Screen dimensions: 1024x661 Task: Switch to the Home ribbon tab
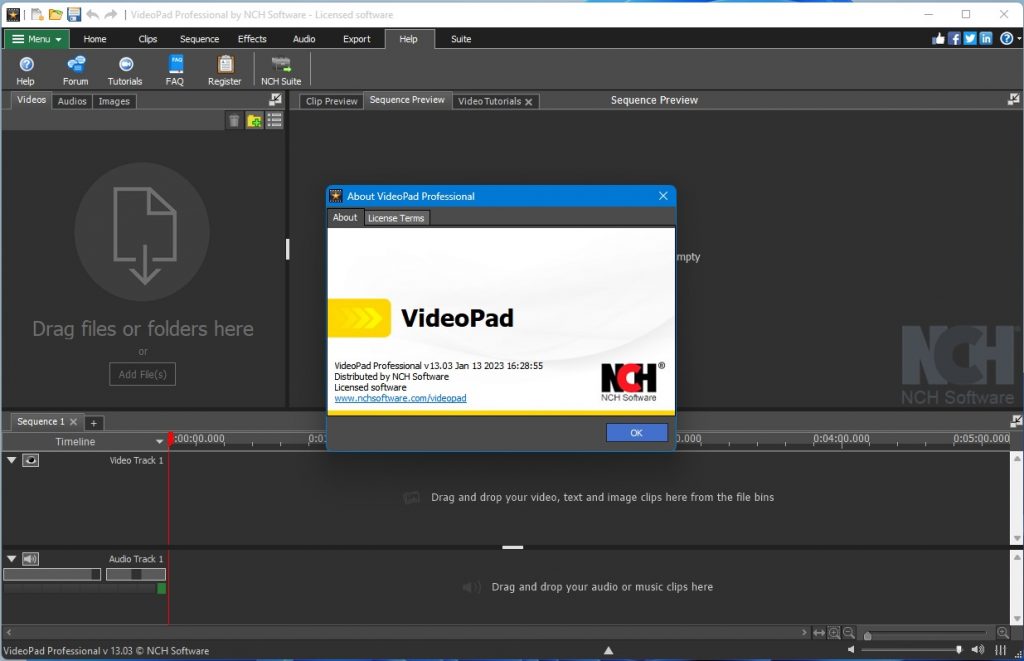95,39
